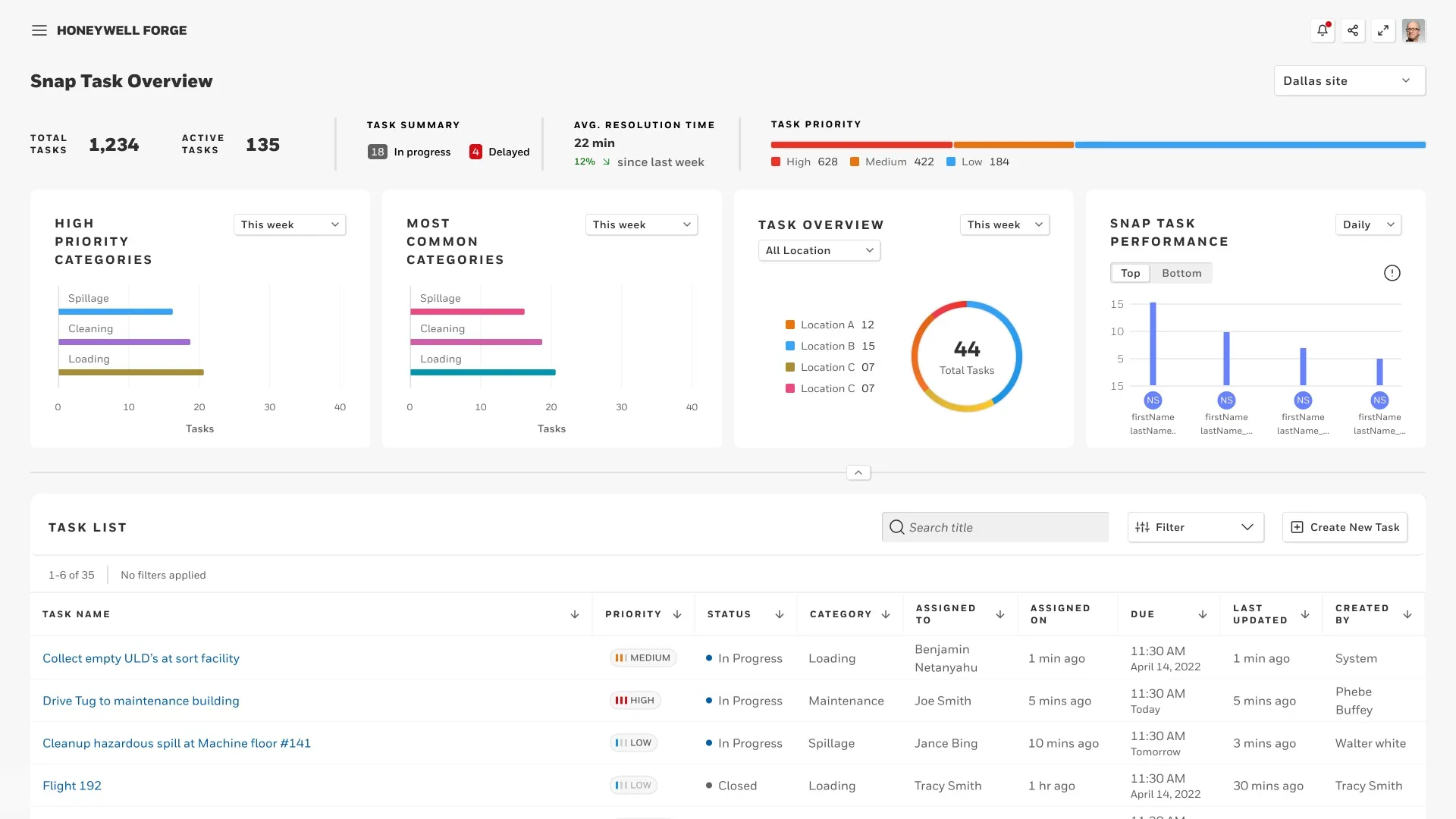The image size is (1456, 819).
Task: Collapse the dashboard charts section
Action: pos(858,472)
